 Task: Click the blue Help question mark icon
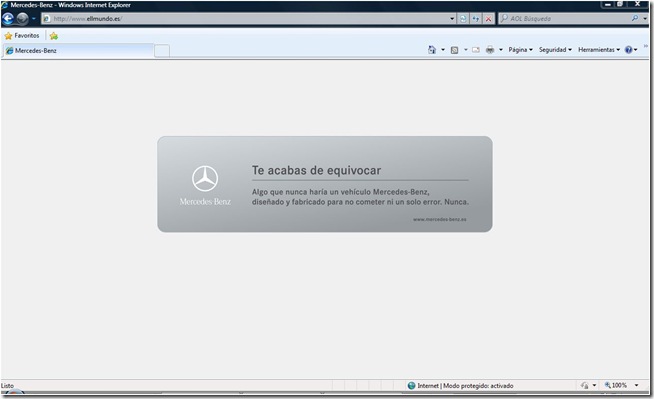pyautogui.click(x=629, y=50)
